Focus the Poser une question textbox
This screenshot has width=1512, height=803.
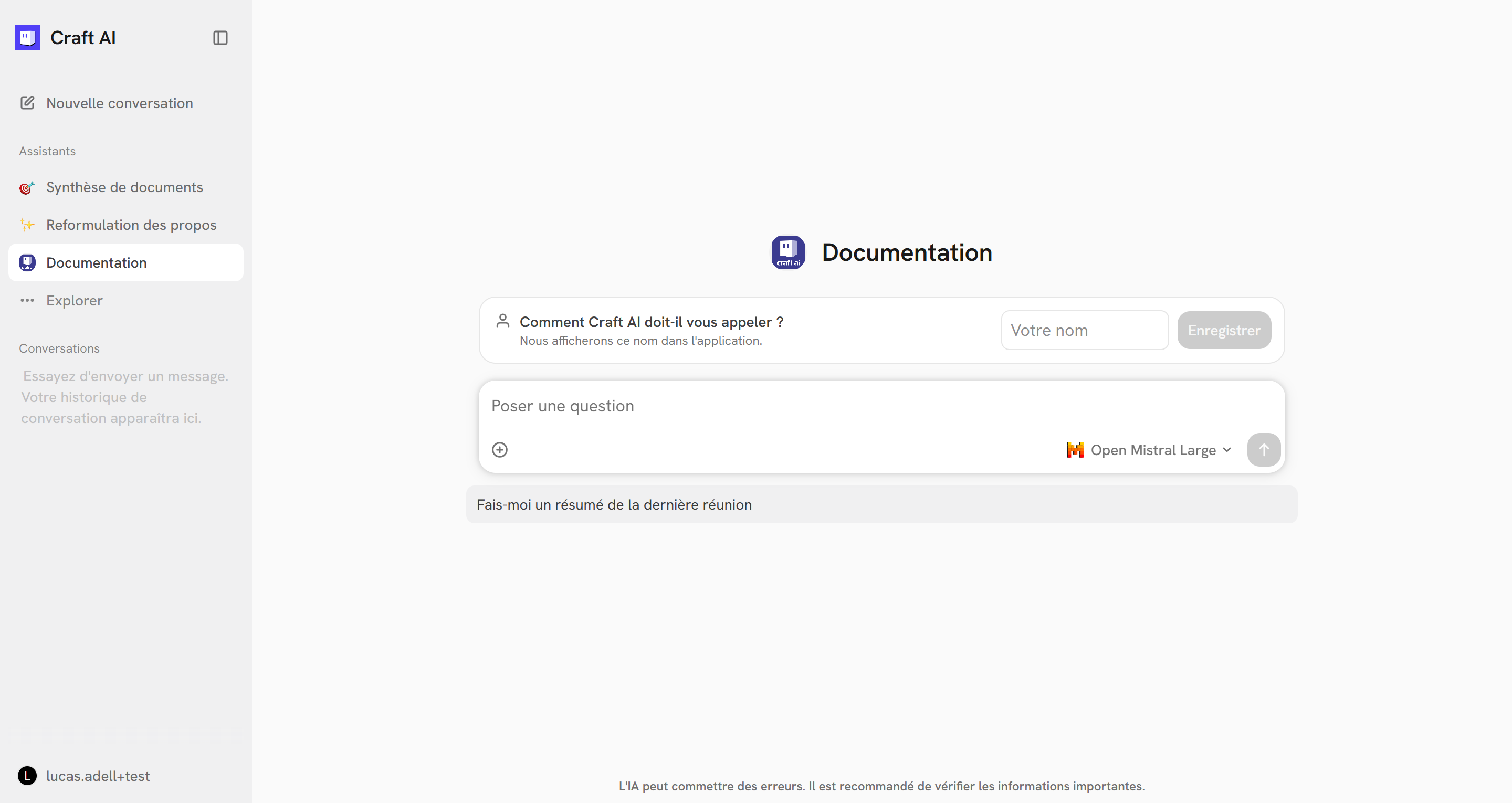coord(880,406)
